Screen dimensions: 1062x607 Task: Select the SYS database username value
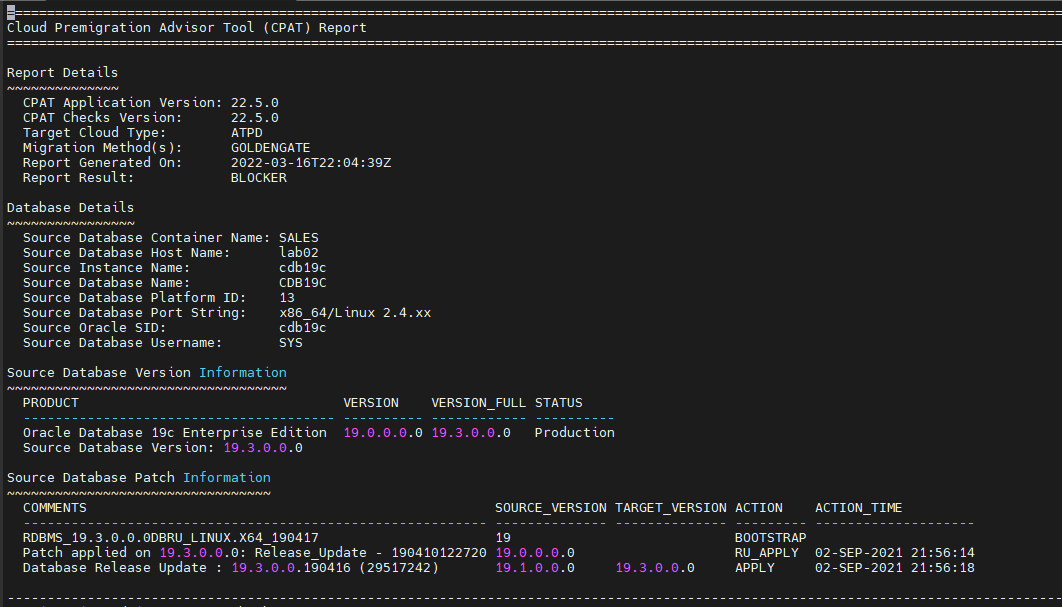pos(290,342)
